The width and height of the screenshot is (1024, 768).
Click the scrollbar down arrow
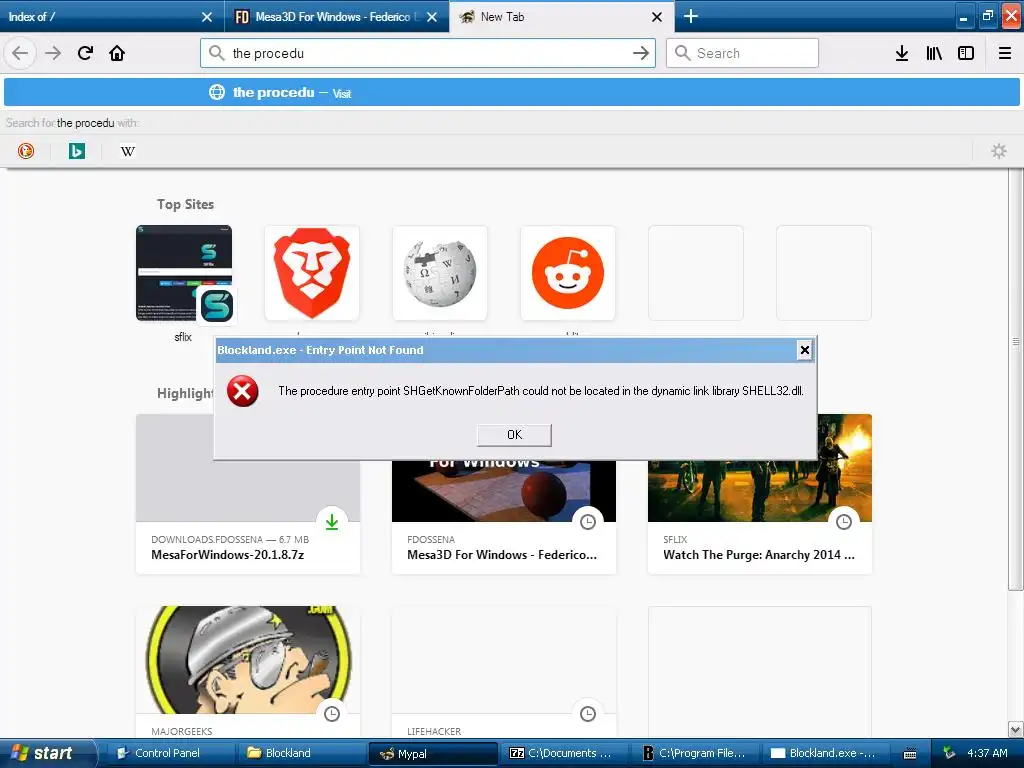pos(1016,729)
